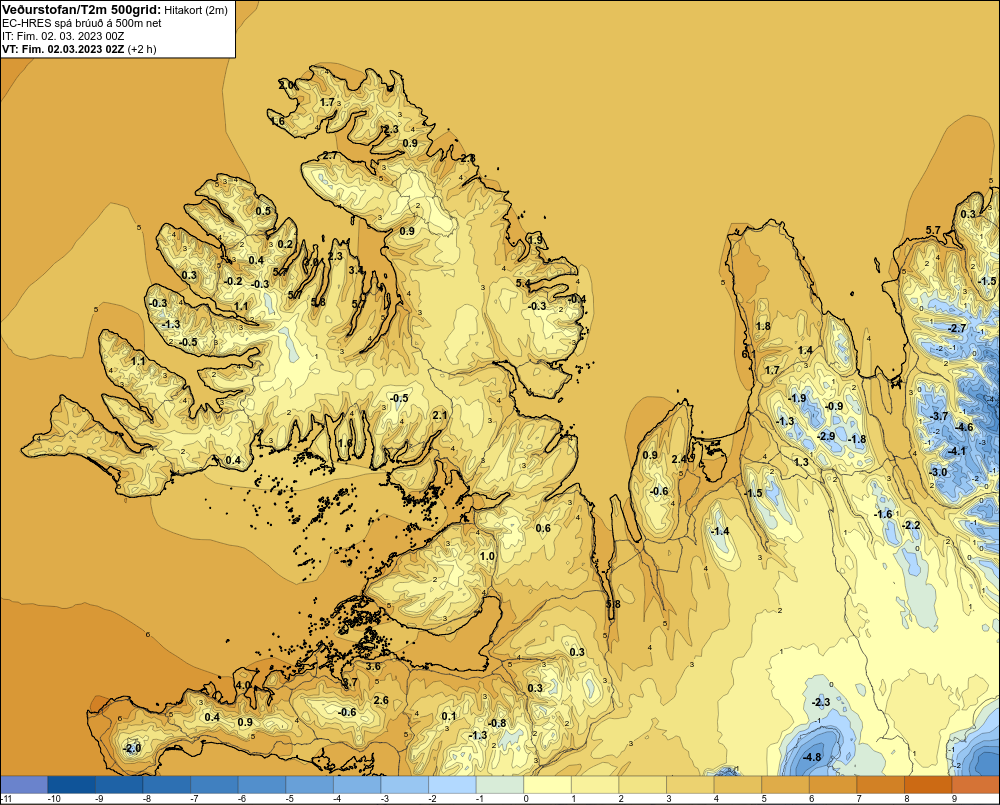Viewport: 1000px width, 805px height.
Task: Select the legend swatch between -11 and -10
Action: coord(24,784)
